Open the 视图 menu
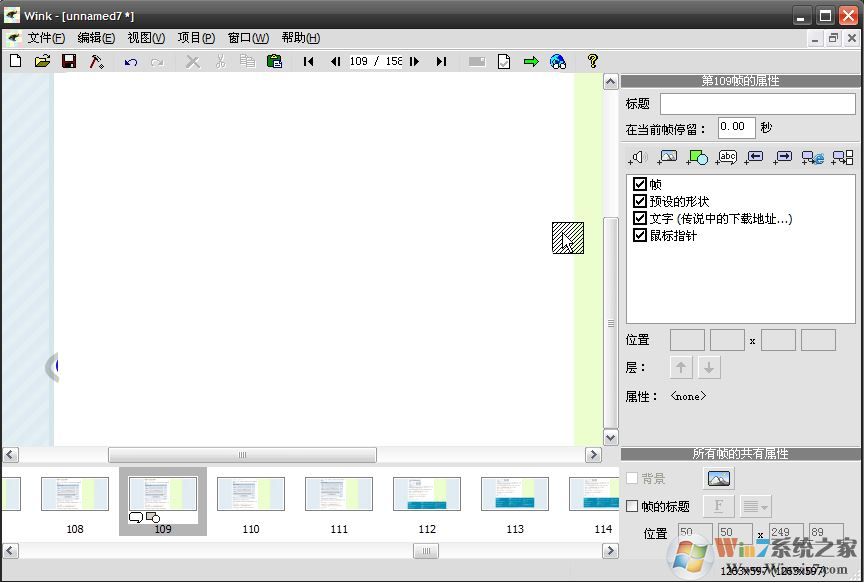This screenshot has width=864, height=583. pos(145,38)
